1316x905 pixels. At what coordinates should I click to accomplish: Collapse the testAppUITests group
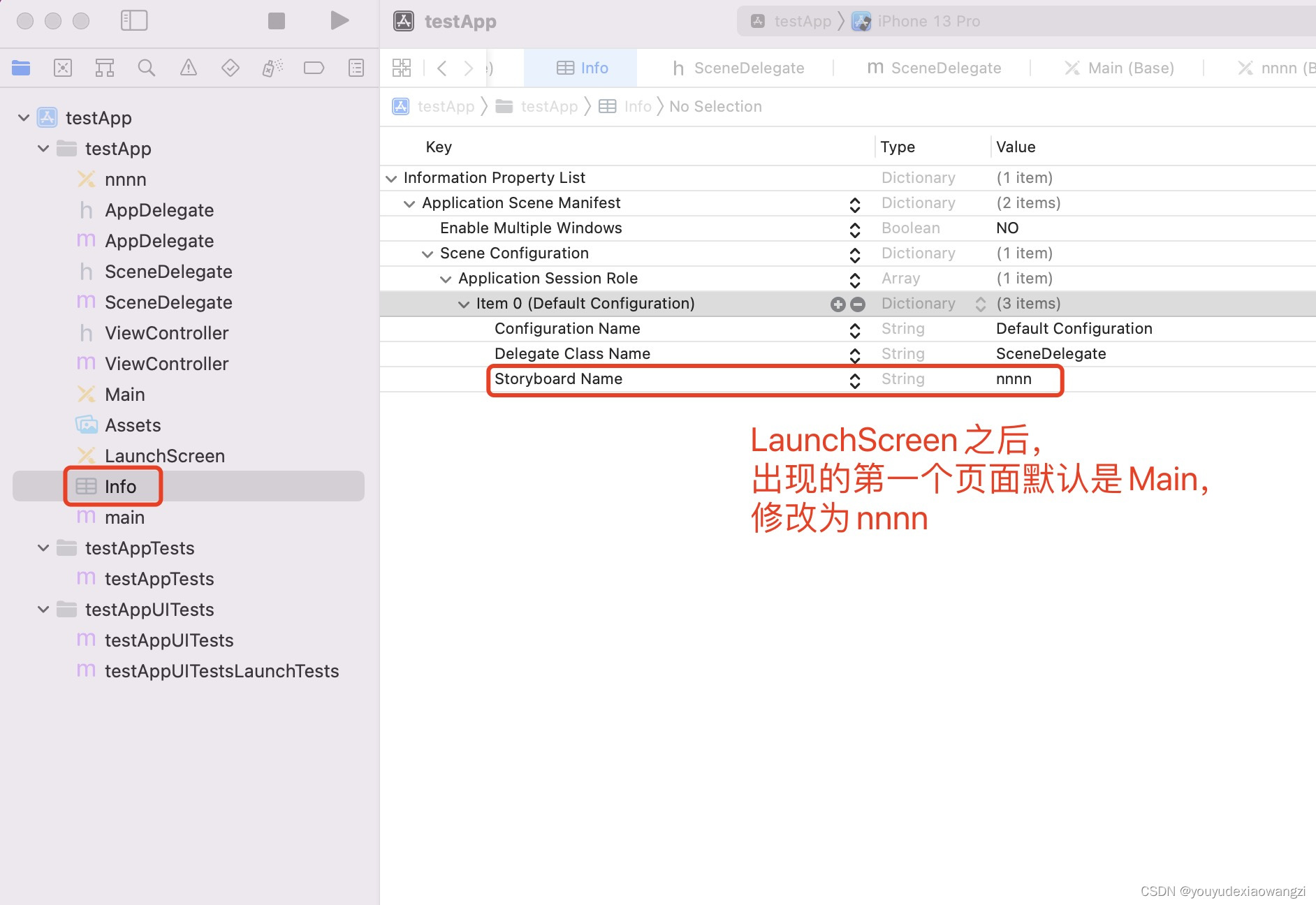(x=43, y=609)
